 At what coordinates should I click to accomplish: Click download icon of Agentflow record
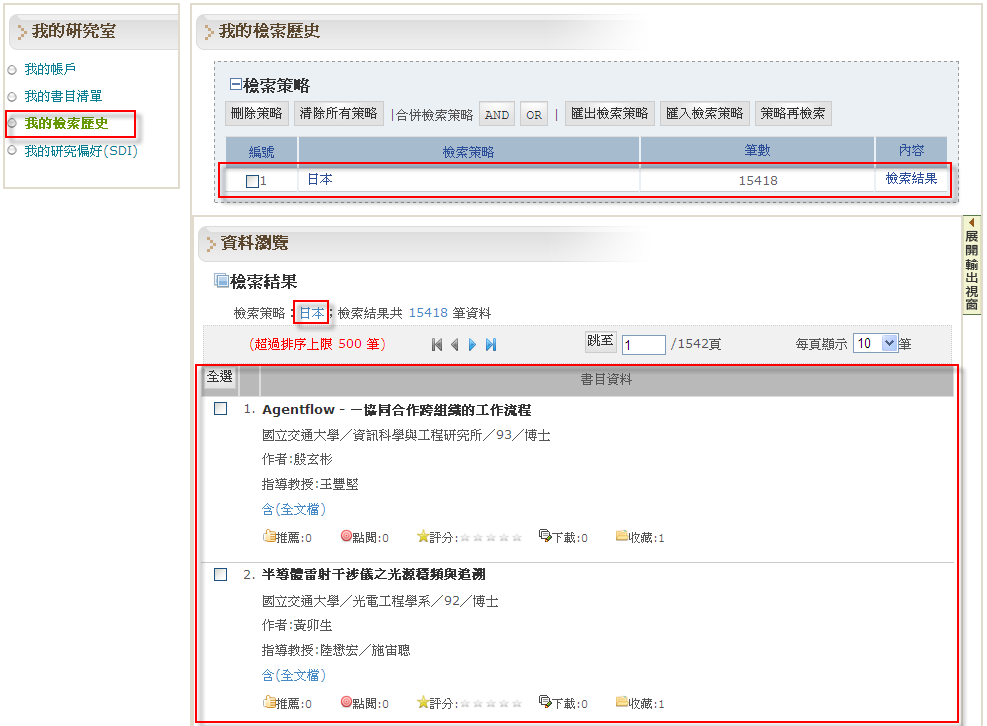pyautogui.click(x=545, y=537)
